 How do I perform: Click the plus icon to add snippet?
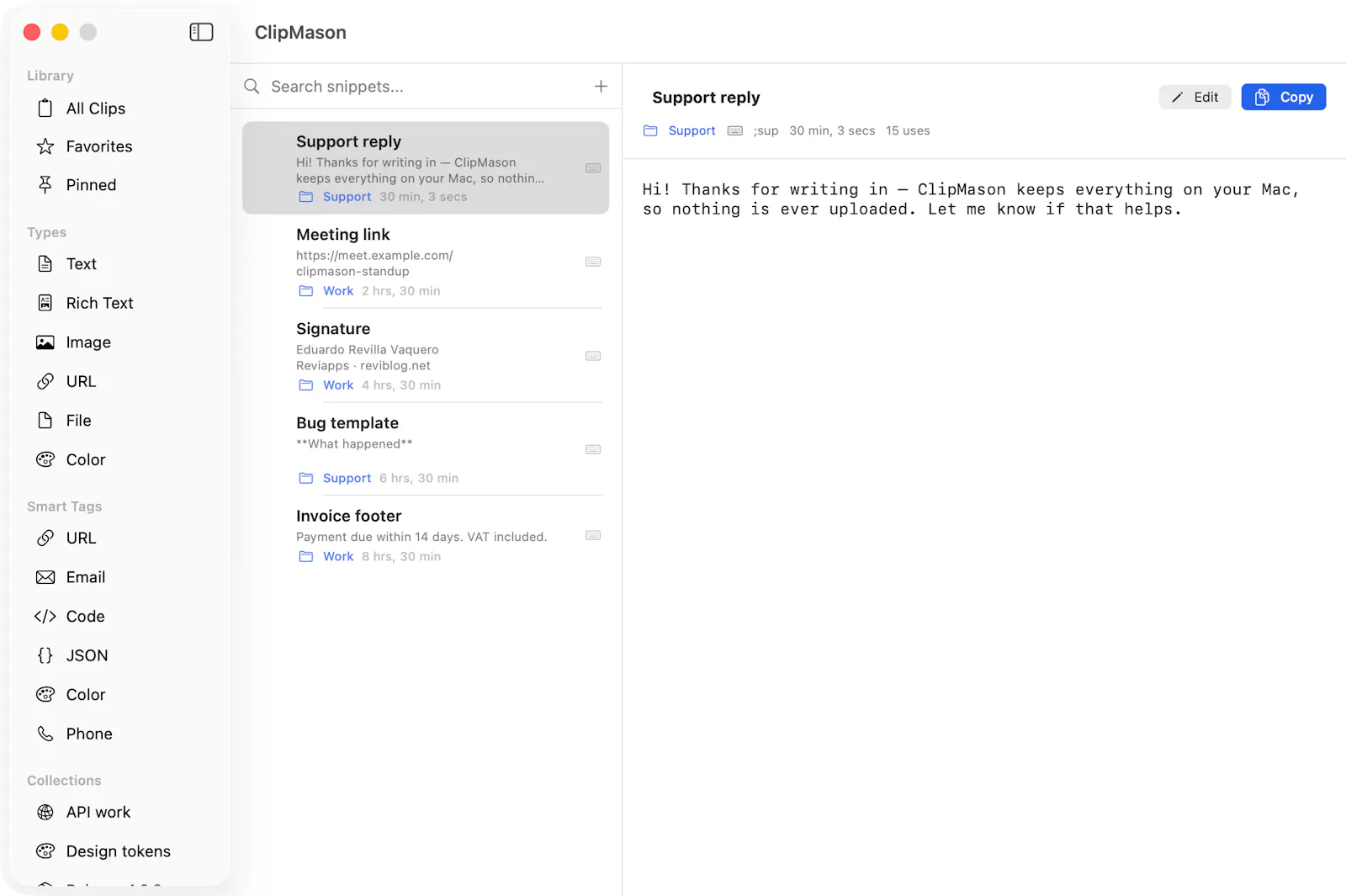pyautogui.click(x=601, y=86)
